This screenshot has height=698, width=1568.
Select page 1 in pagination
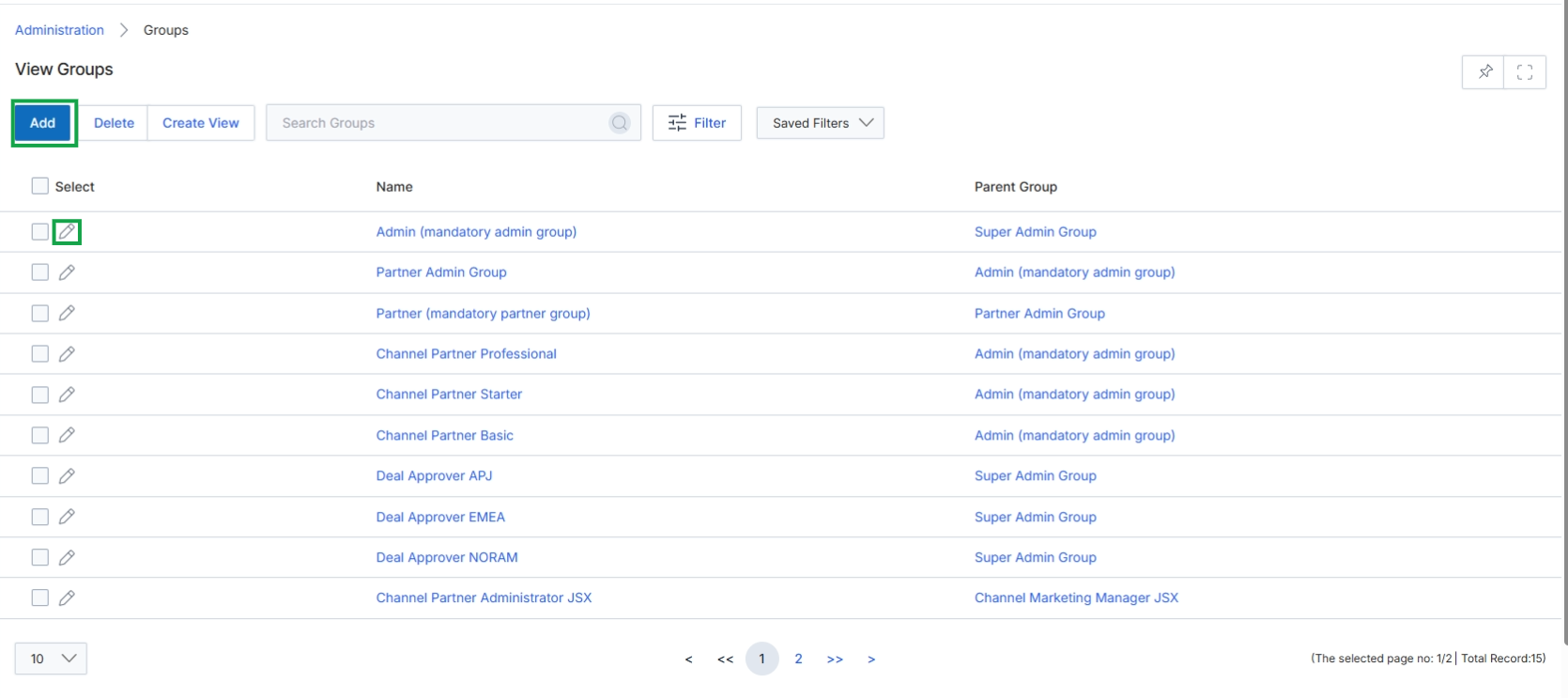pos(762,659)
